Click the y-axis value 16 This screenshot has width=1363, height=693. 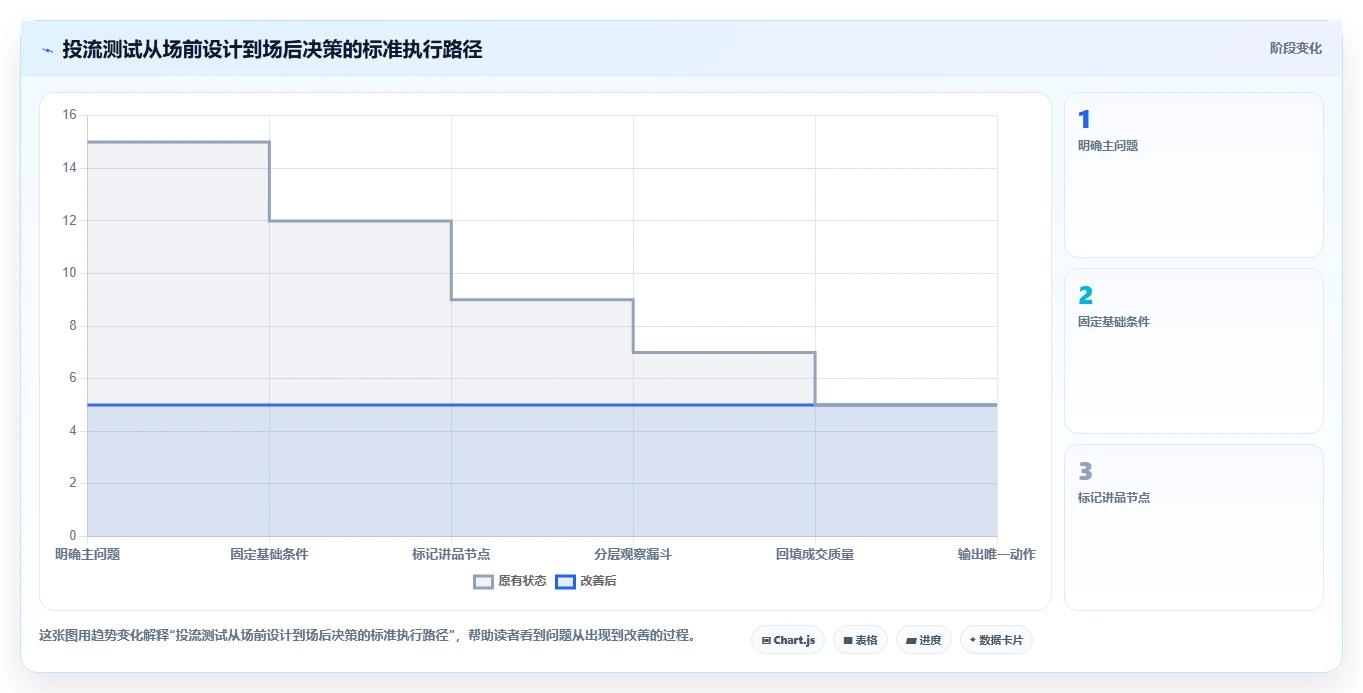pos(69,115)
